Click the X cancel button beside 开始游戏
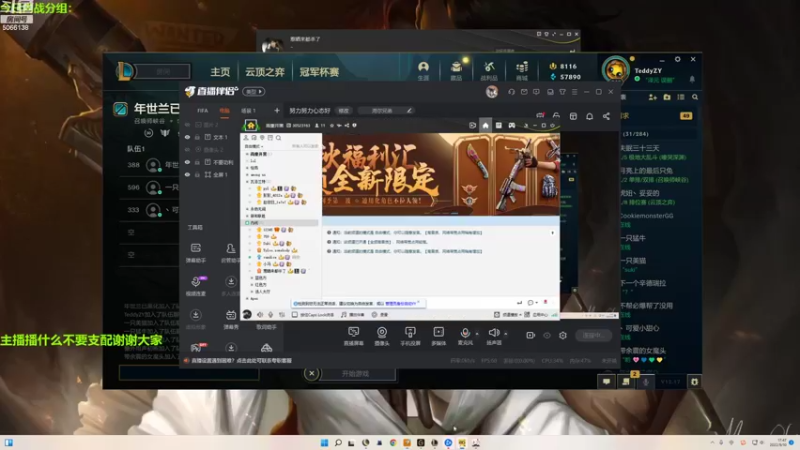 (312, 373)
